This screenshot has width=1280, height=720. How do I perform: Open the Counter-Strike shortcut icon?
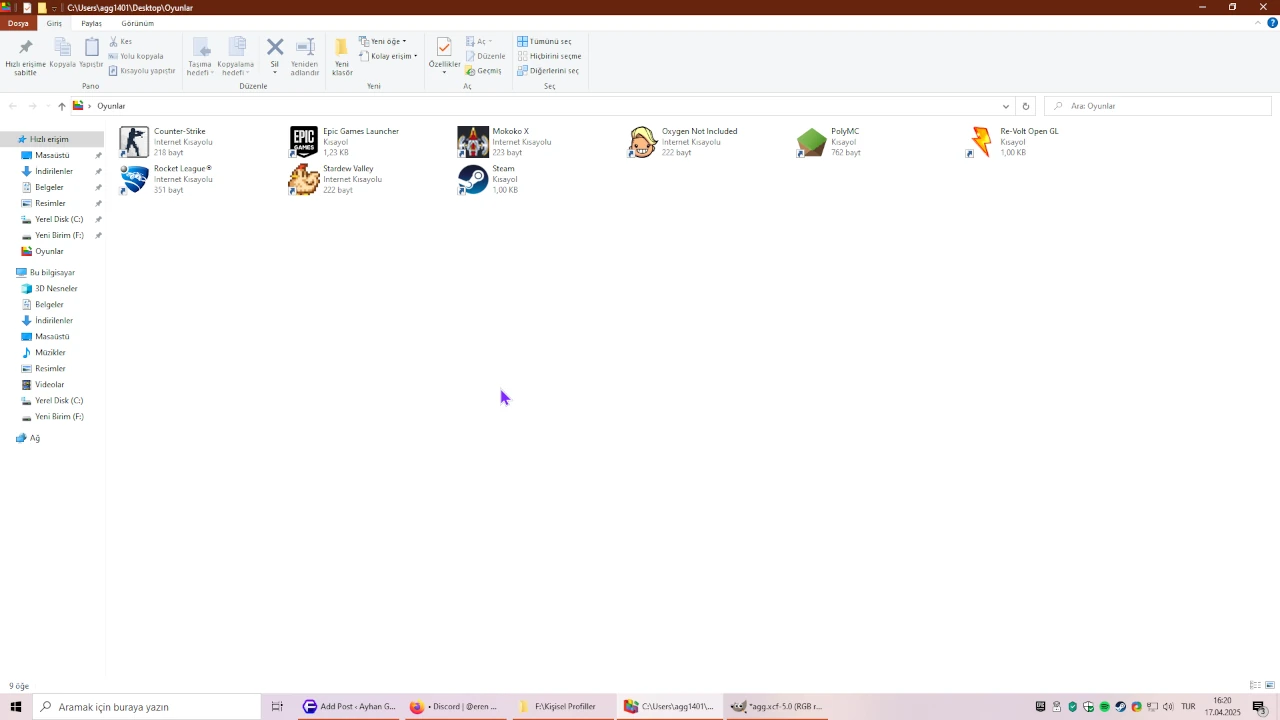[134, 142]
